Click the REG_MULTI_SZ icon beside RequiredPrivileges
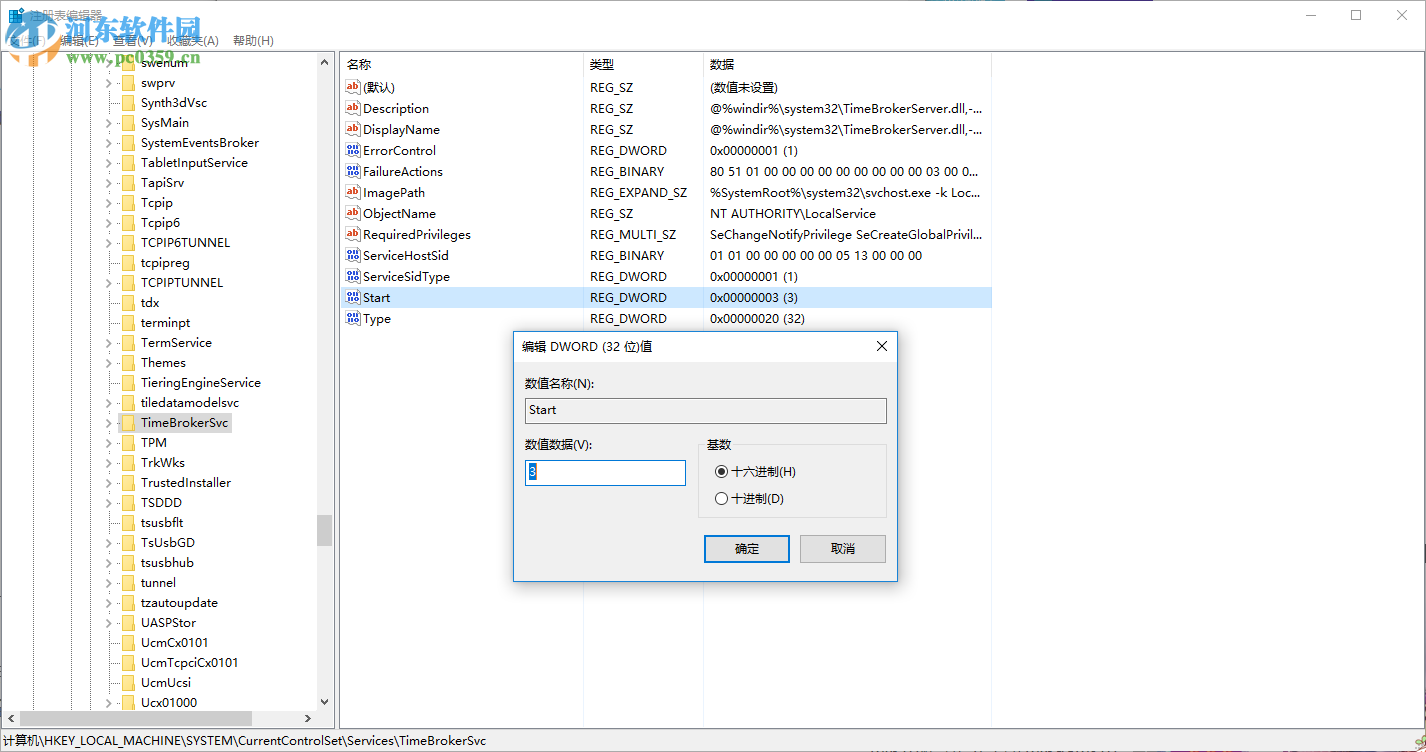 coord(352,234)
